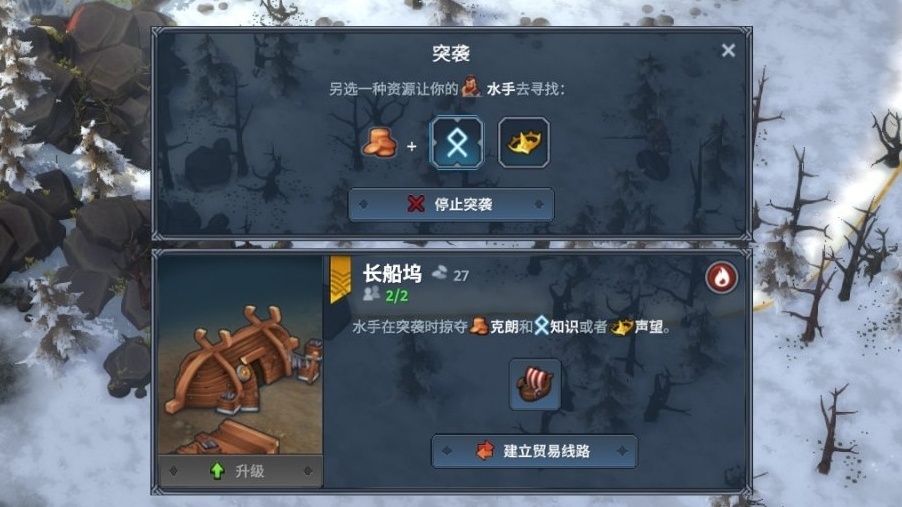Click the red X on stop raid

(416, 204)
